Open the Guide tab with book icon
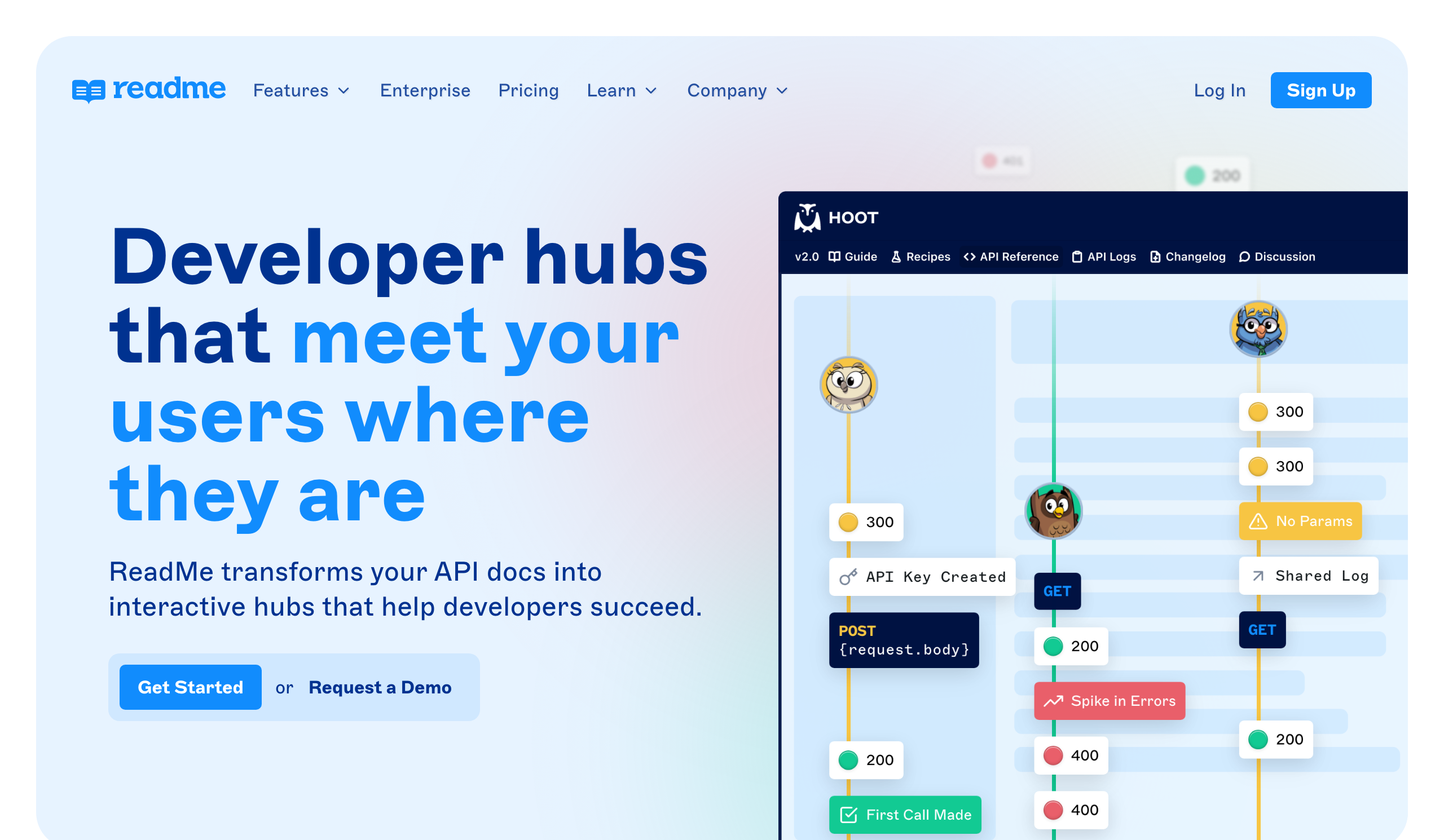 pos(853,257)
